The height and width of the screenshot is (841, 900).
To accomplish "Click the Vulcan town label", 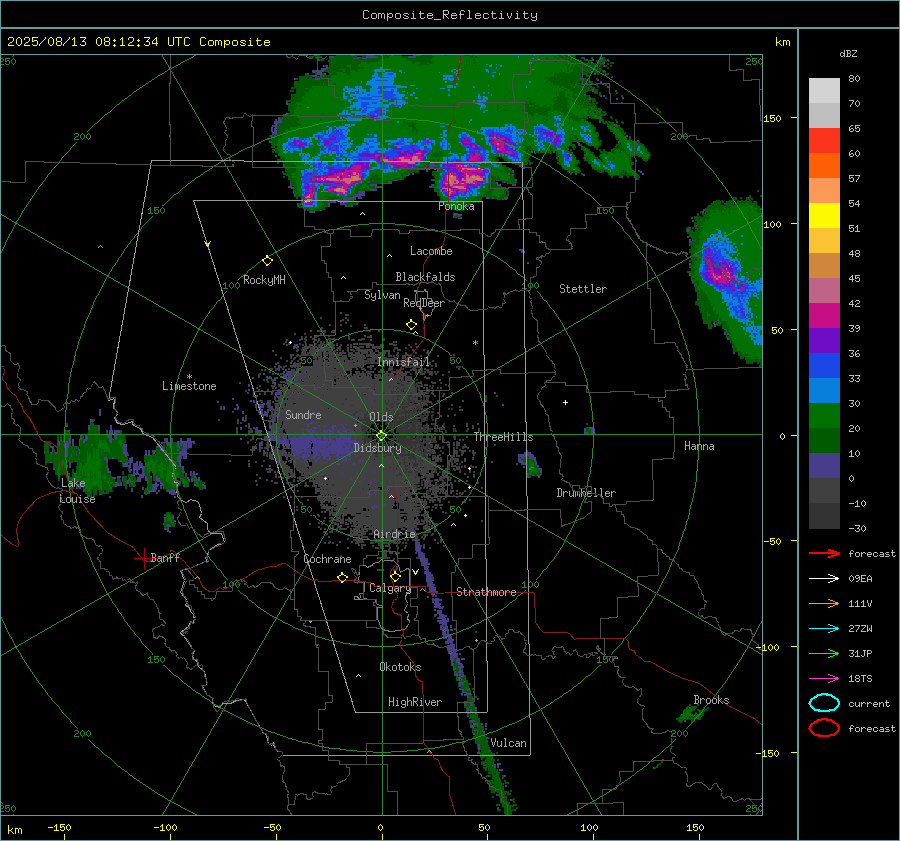I will pos(508,743).
